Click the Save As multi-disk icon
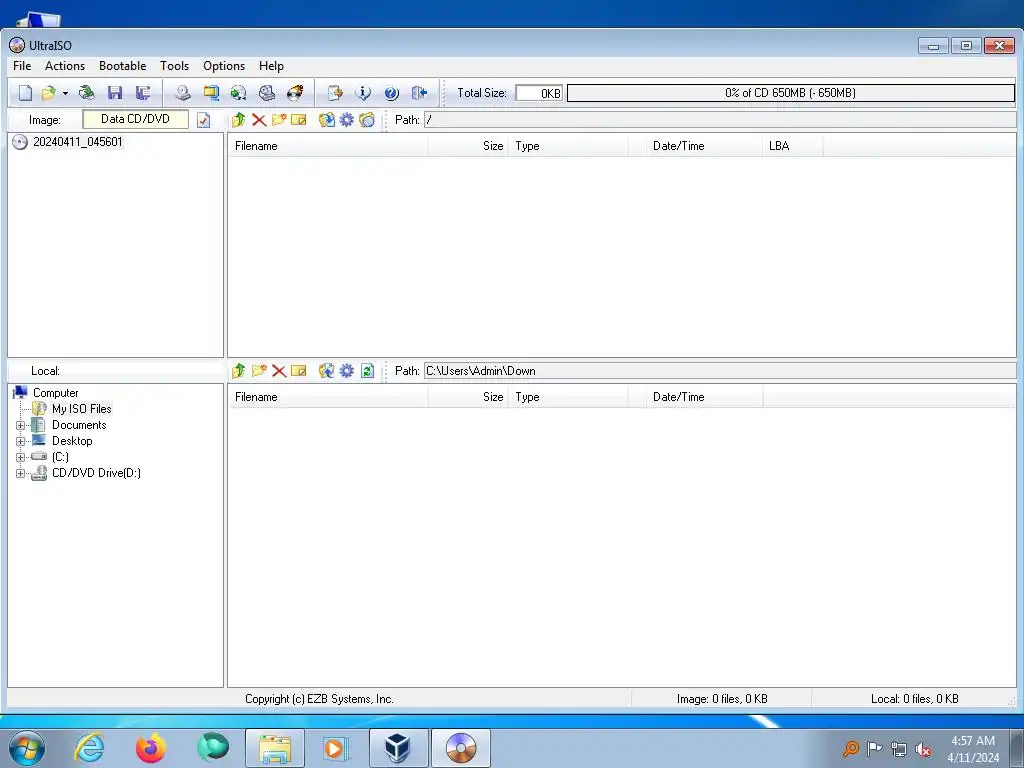The image size is (1024, 768). click(x=143, y=93)
